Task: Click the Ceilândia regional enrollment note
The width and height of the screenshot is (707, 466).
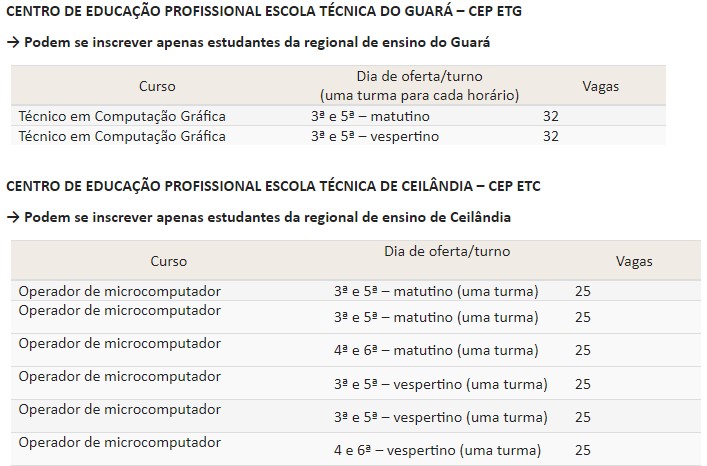Action: click(x=257, y=217)
